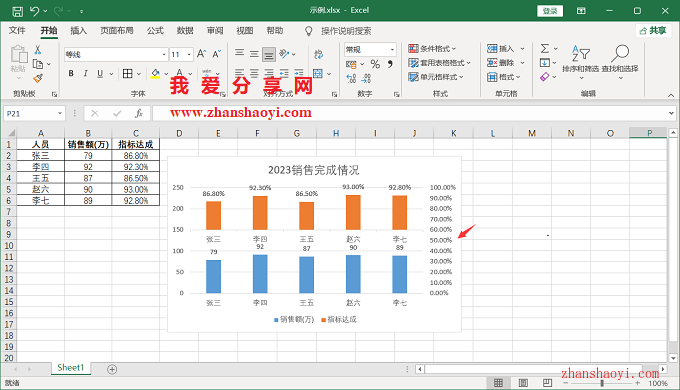The width and height of the screenshot is (680, 390).
Task: Click the formula bar input field
Action: pos(409,114)
